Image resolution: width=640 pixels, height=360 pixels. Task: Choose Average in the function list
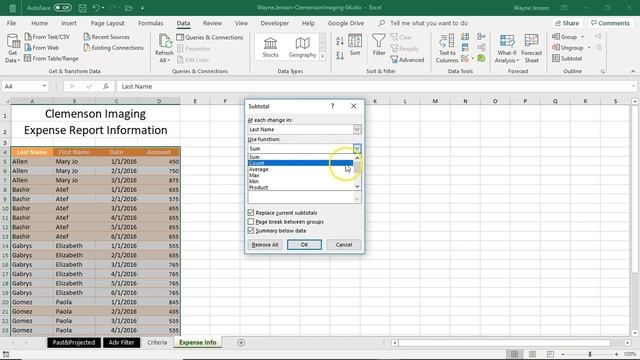[300, 169]
